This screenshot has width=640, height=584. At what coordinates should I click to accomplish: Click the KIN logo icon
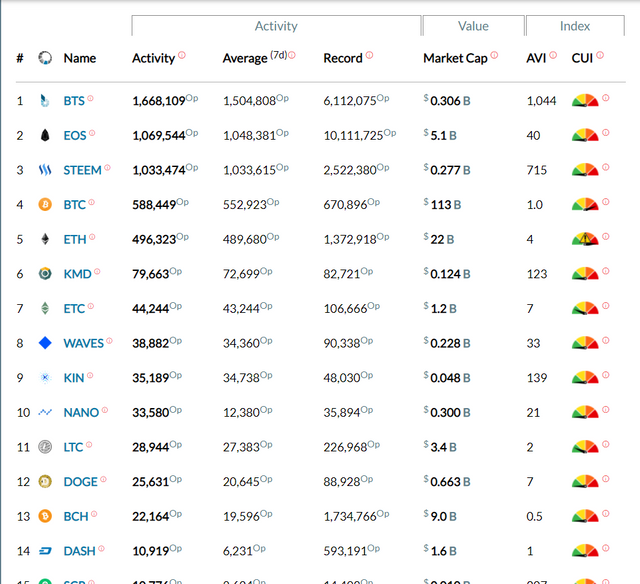point(45,377)
